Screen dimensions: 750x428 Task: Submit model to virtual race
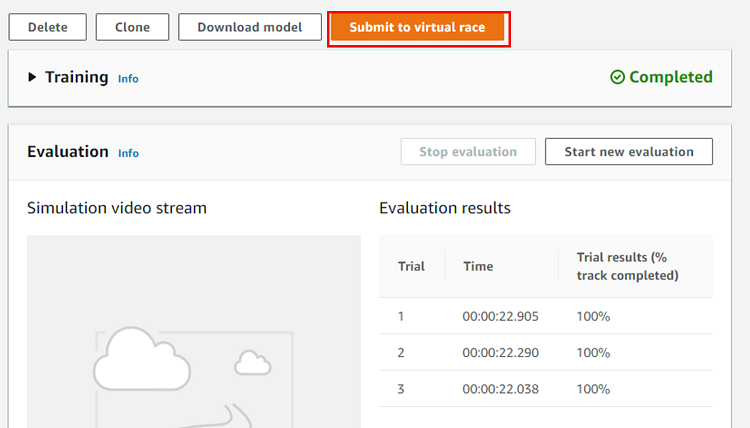417,27
